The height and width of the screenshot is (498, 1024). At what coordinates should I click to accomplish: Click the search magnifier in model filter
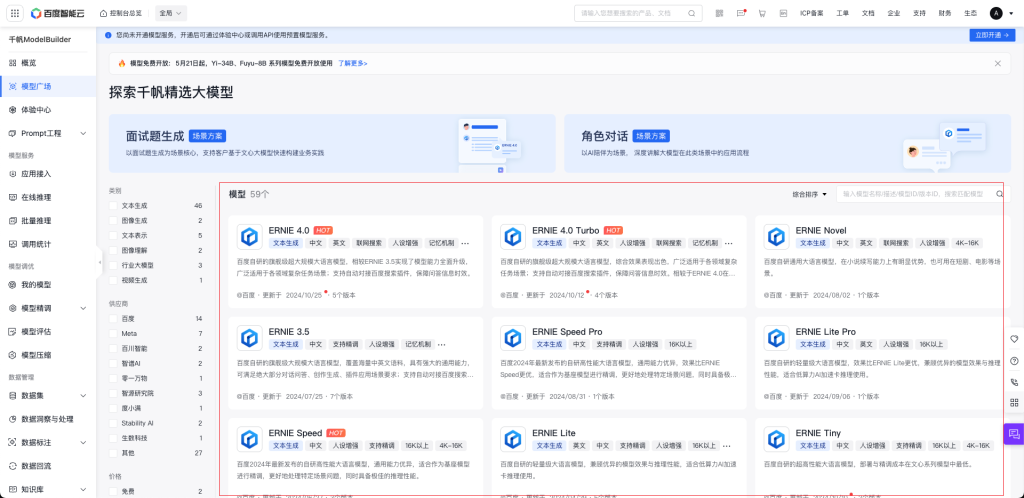pos(999,194)
